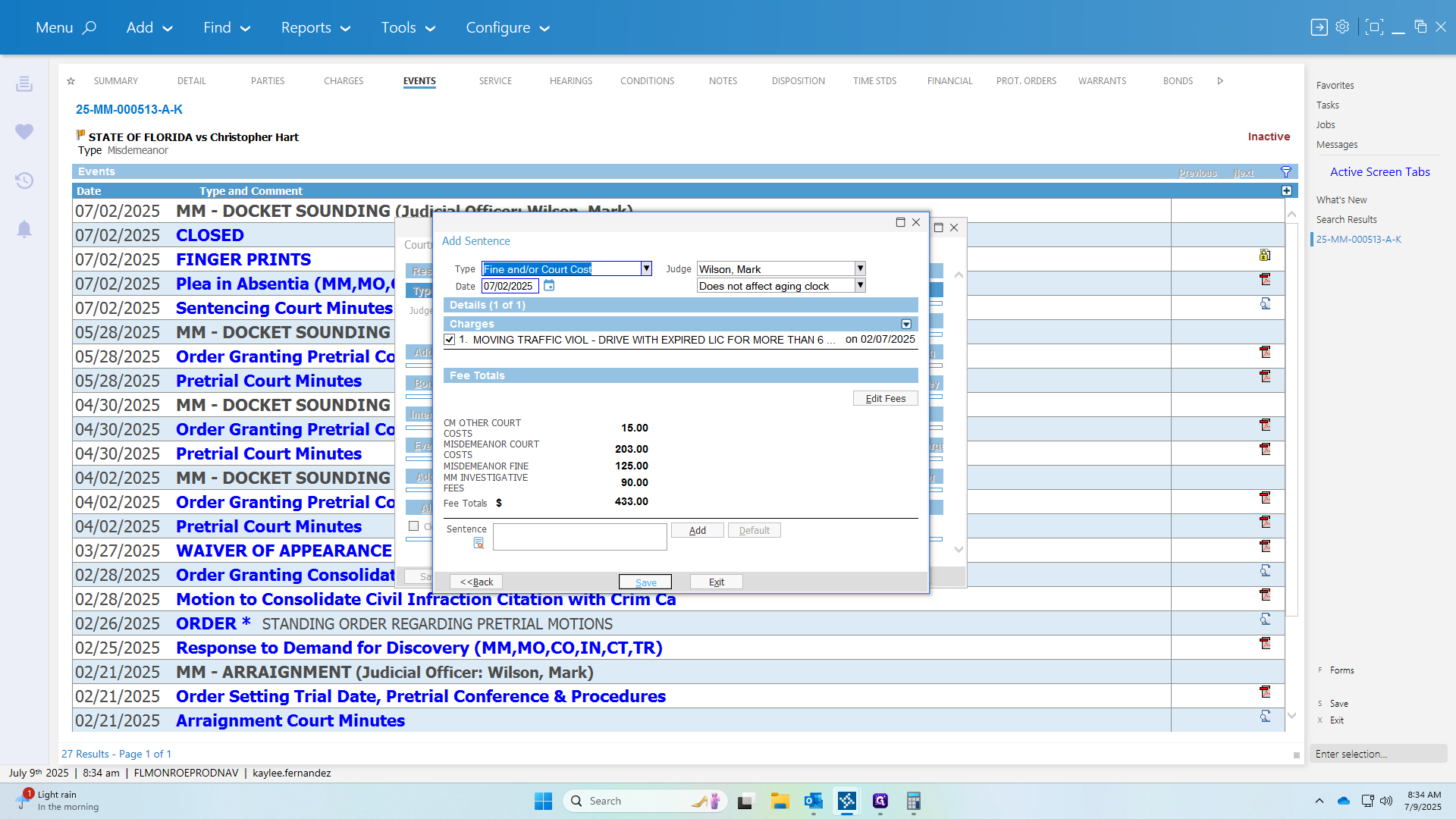
Task: Click the Exit button in Add Sentence
Action: click(x=717, y=582)
